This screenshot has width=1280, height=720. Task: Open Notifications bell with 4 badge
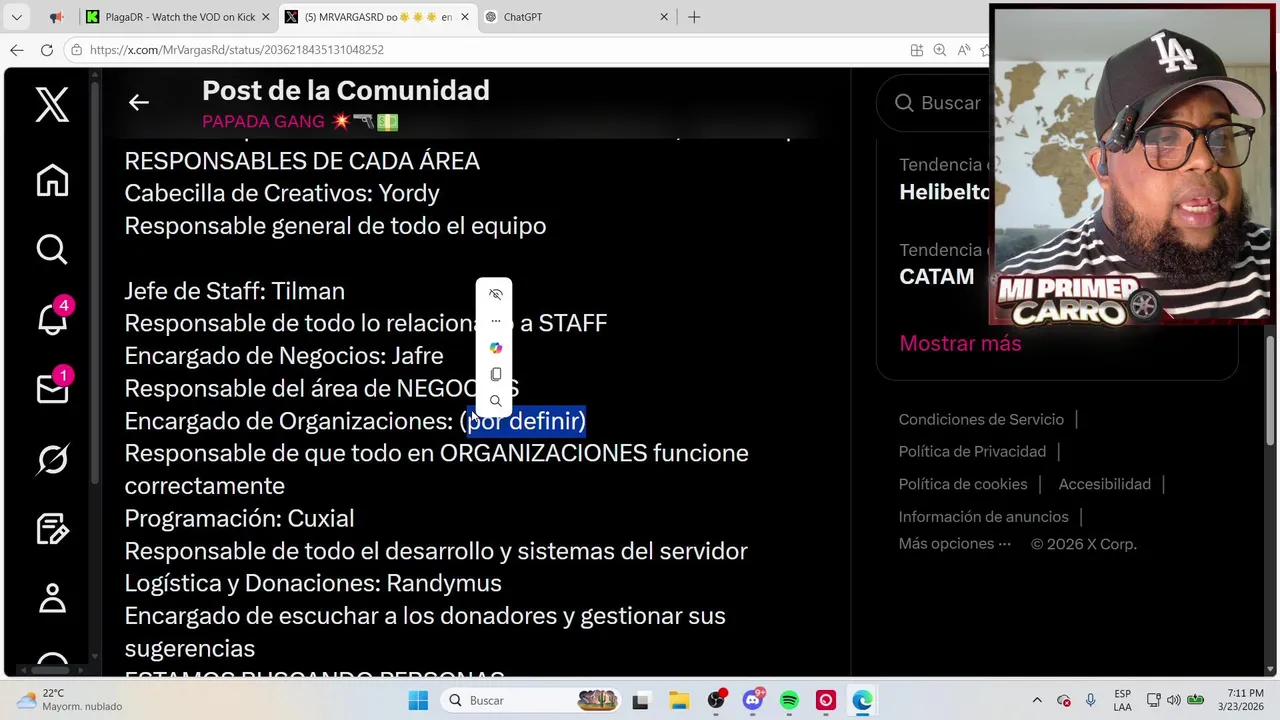click(x=52, y=318)
